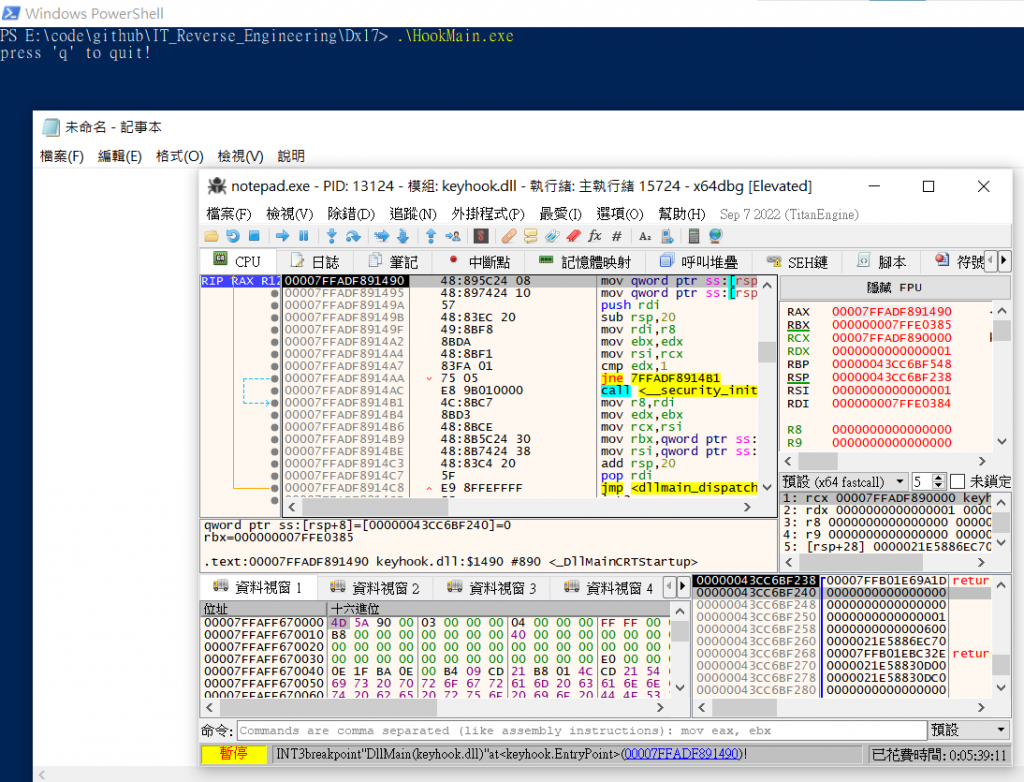Open the Scylla plugin icon
1024x782 pixels.
(x=481, y=236)
